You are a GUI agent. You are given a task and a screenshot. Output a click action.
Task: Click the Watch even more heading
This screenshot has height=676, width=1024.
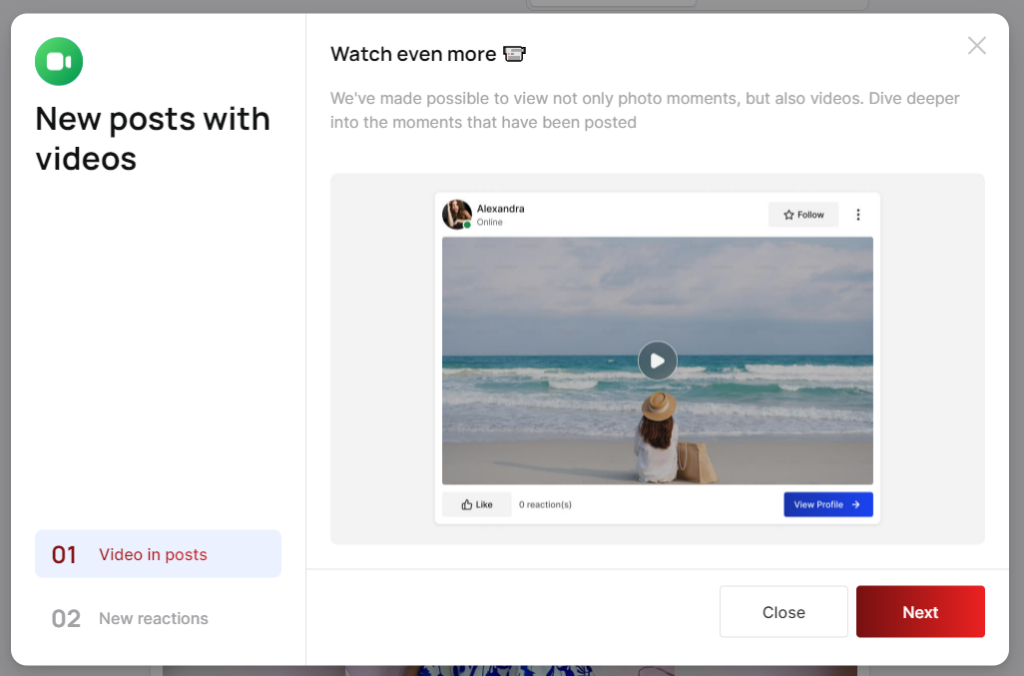point(413,54)
